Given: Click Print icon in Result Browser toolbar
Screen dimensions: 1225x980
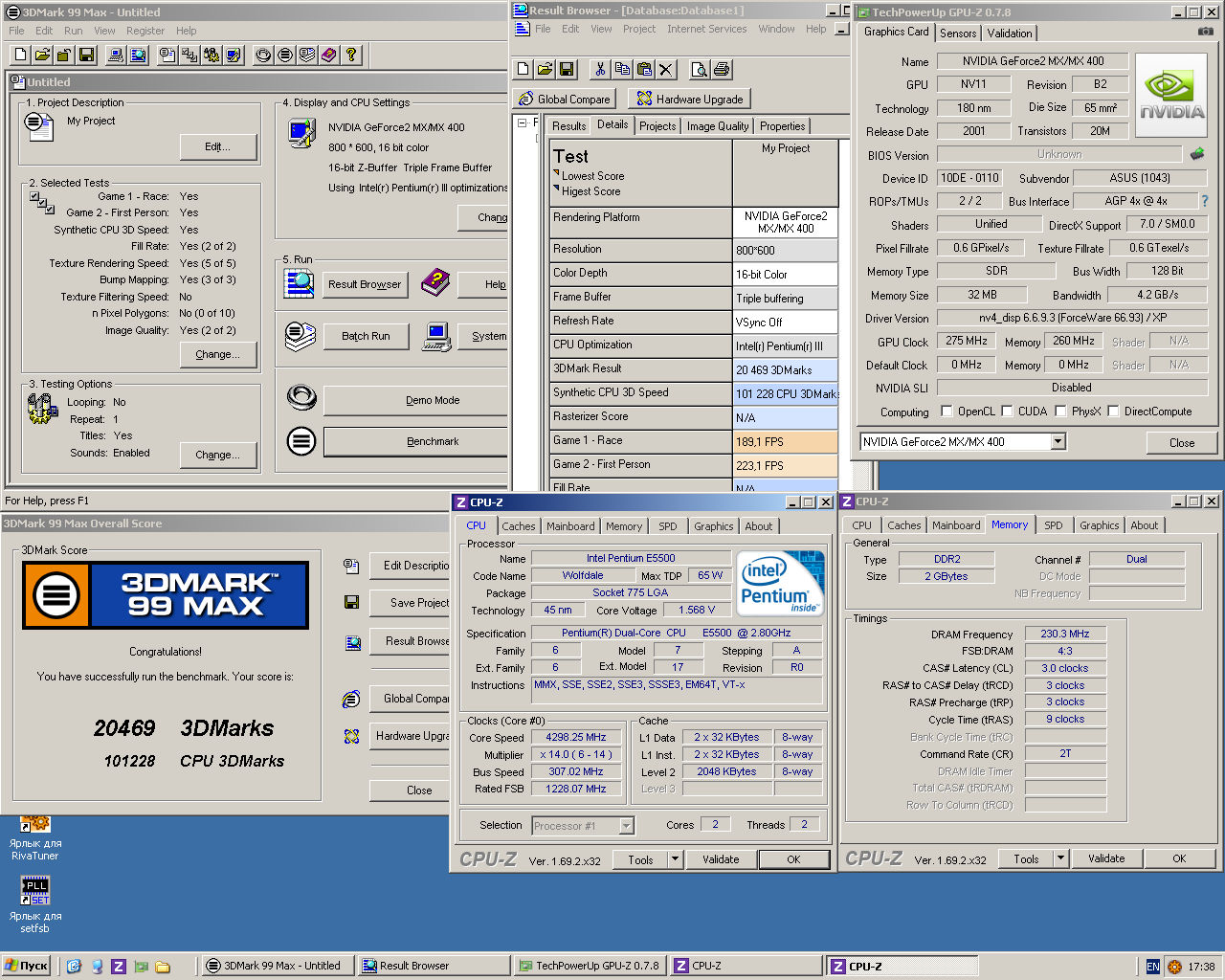Looking at the screenshot, I should click(722, 69).
